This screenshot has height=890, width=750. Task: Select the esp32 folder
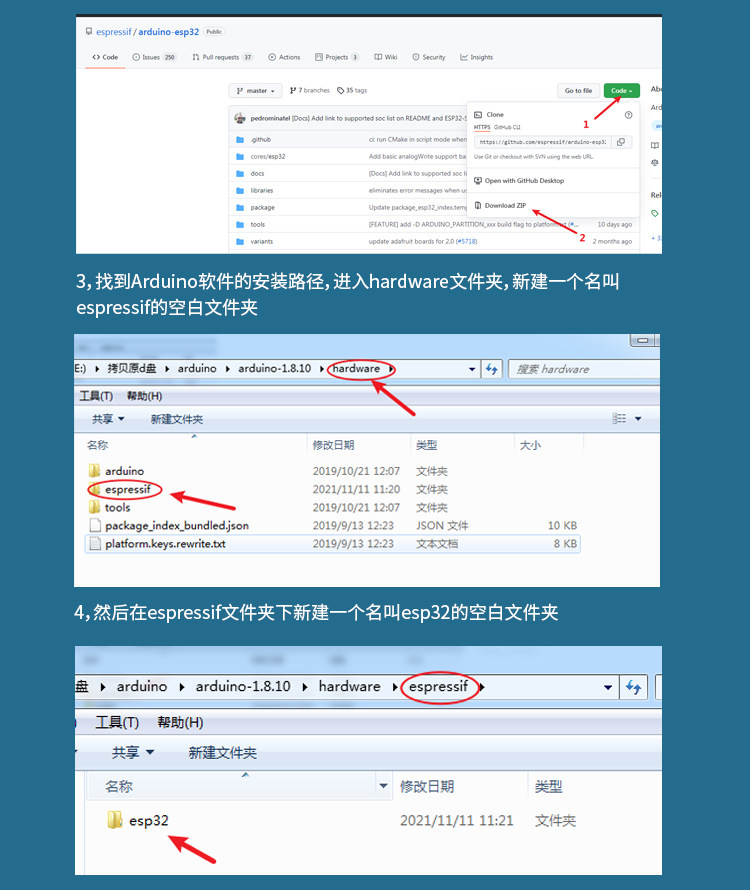pyautogui.click(x=138, y=820)
